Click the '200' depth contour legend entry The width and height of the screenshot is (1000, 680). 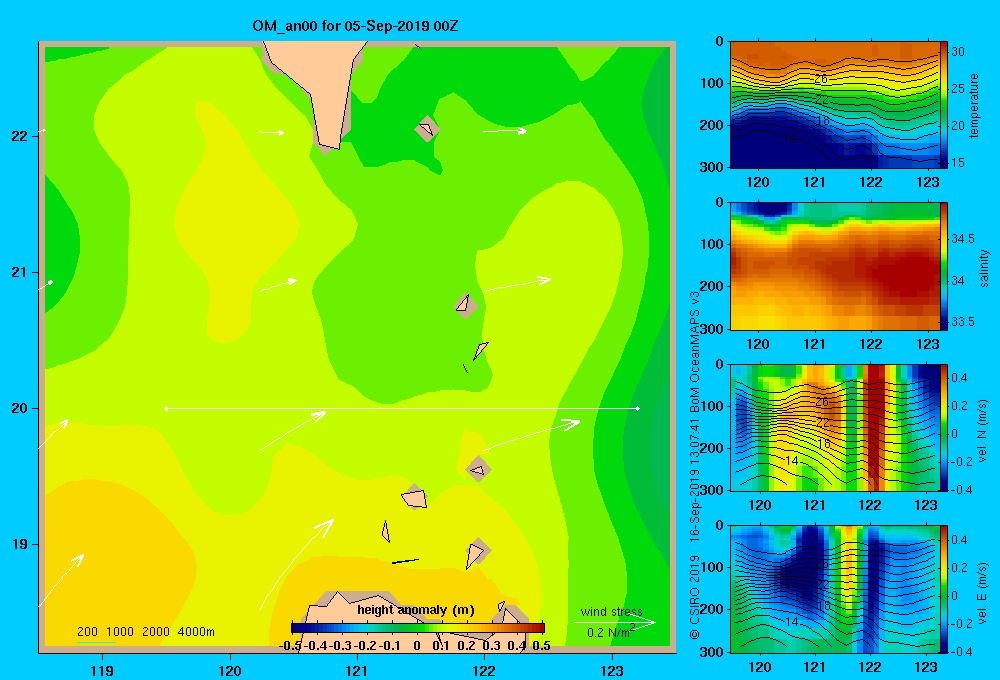[87, 632]
